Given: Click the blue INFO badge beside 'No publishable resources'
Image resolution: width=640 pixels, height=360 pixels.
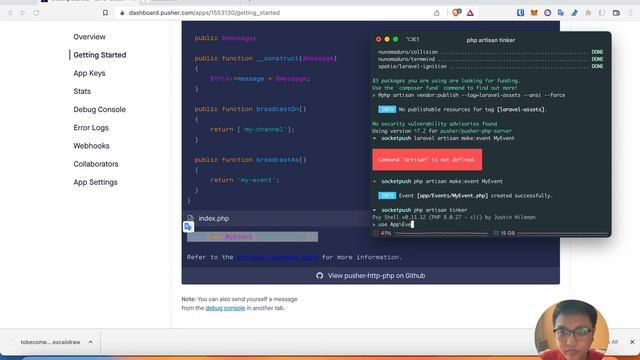Looking at the screenshot, I should (x=387, y=109).
